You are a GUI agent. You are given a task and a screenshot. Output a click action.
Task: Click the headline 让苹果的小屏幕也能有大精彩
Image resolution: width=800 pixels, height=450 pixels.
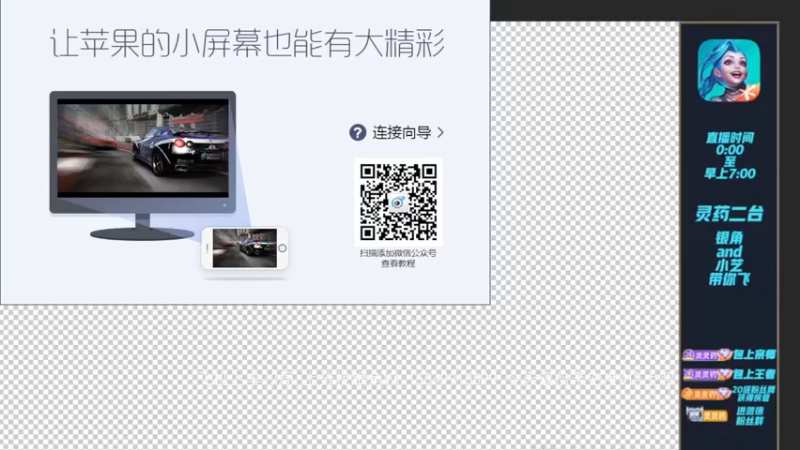click(x=248, y=43)
